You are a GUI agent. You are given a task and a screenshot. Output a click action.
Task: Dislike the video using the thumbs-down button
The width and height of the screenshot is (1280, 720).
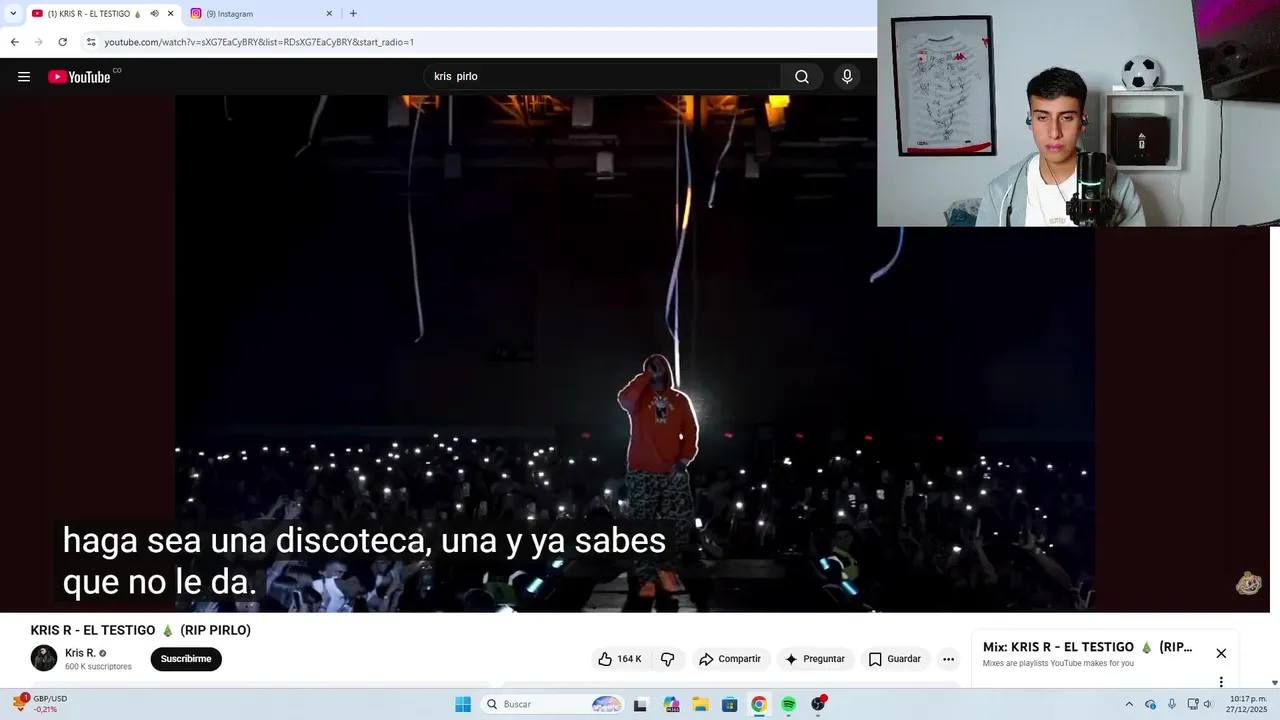click(x=668, y=659)
